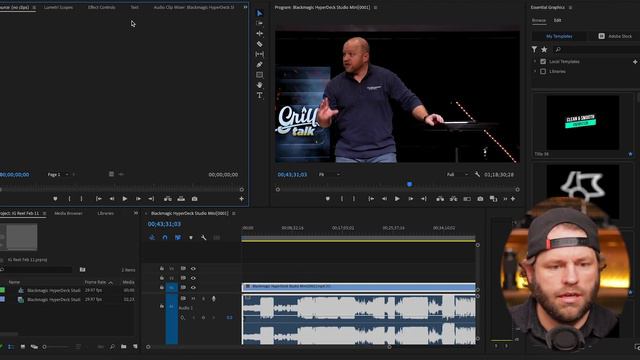Toggle middle video track eye visibility
This screenshot has width=640, height=360.
tap(193, 278)
